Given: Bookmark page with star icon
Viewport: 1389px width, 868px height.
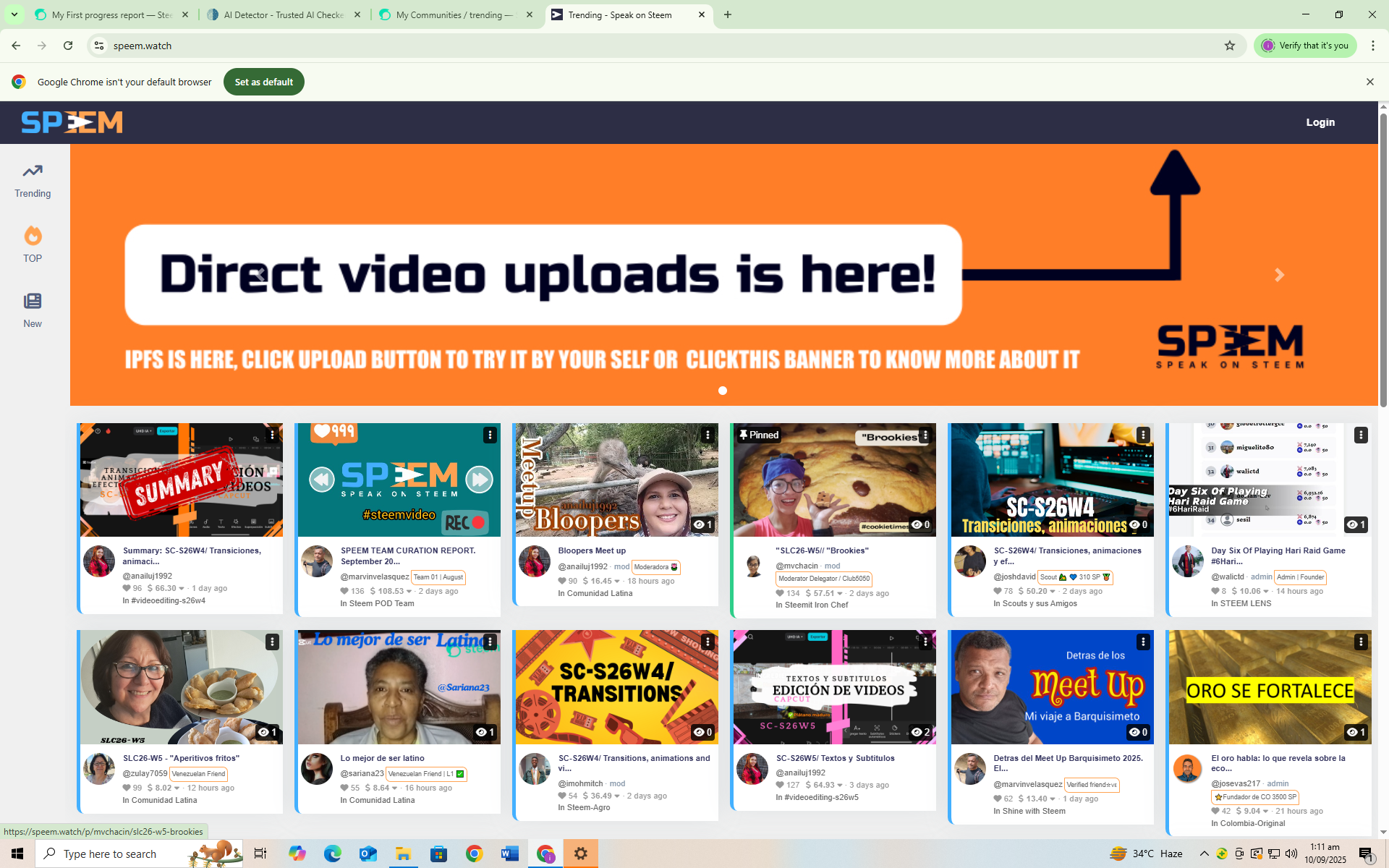Looking at the screenshot, I should click(x=1229, y=46).
